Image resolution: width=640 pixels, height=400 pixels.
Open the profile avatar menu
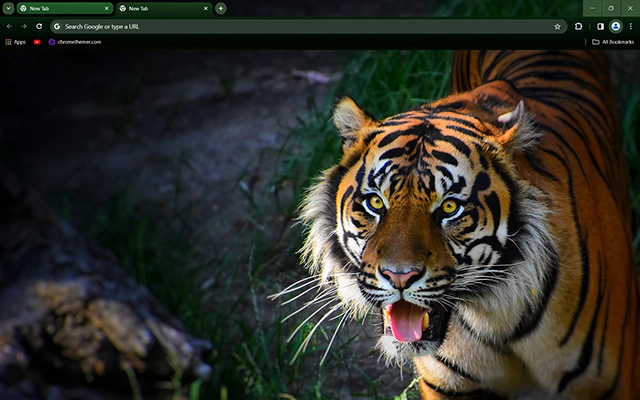616,27
